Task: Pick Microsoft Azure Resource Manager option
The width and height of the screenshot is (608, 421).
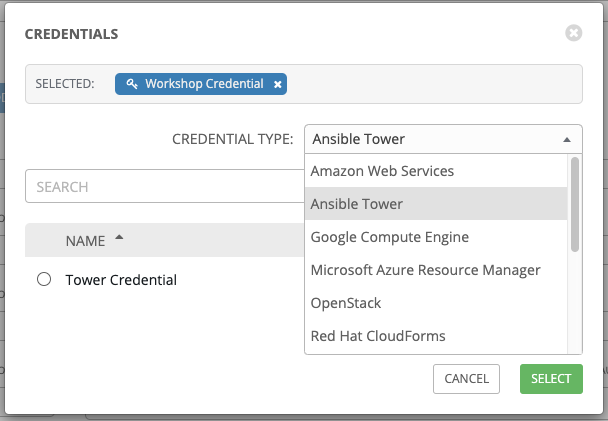Action: pyautogui.click(x=436, y=270)
